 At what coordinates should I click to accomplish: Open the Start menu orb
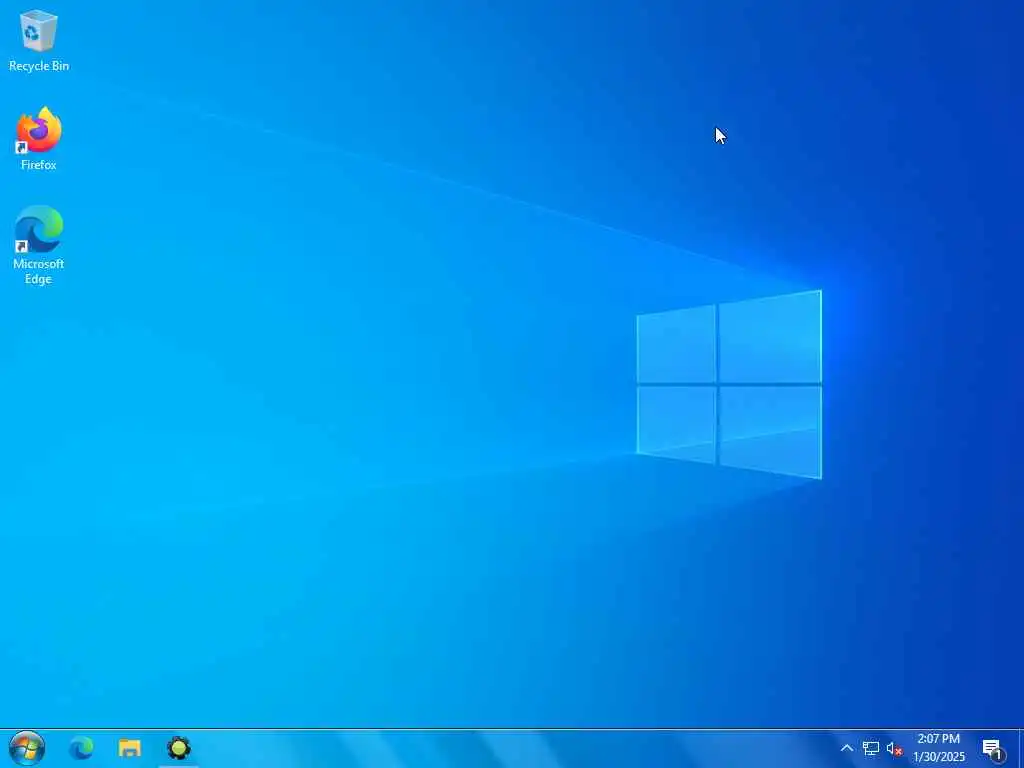27,748
